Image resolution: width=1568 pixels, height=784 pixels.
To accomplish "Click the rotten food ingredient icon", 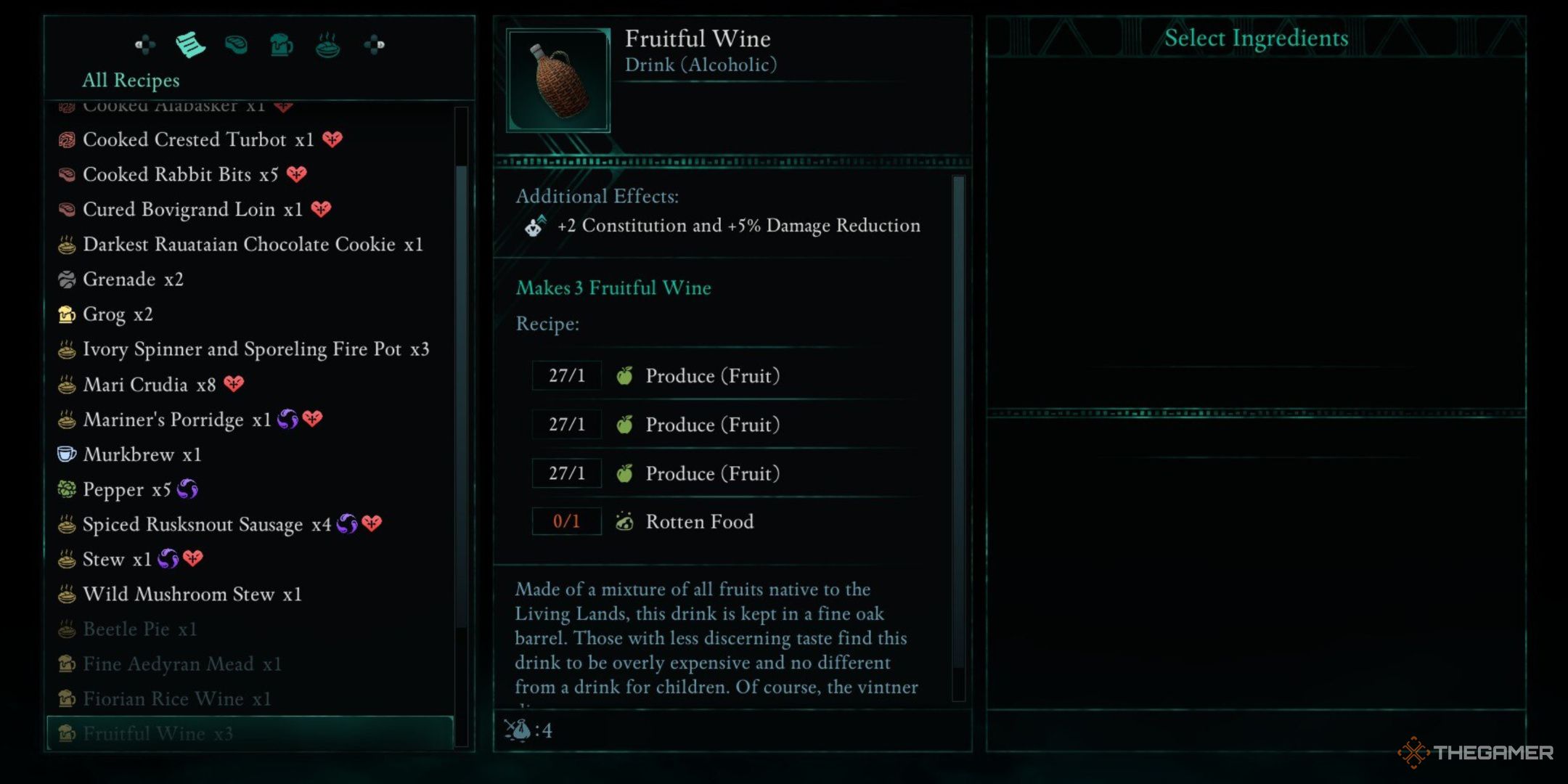I will [x=624, y=521].
